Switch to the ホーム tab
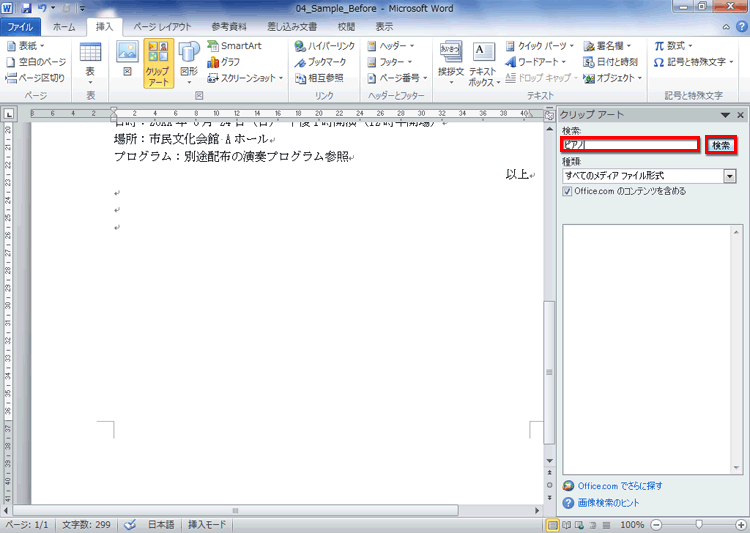Image resolution: width=750 pixels, height=533 pixels. point(64,27)
